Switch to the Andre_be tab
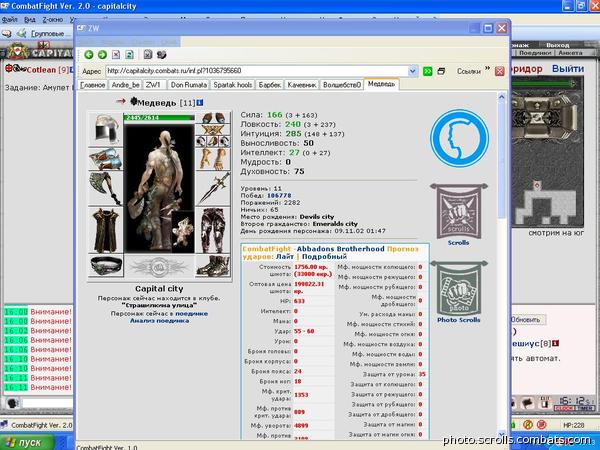The width and height of the screenshot is (600, 450). [126, 85]
